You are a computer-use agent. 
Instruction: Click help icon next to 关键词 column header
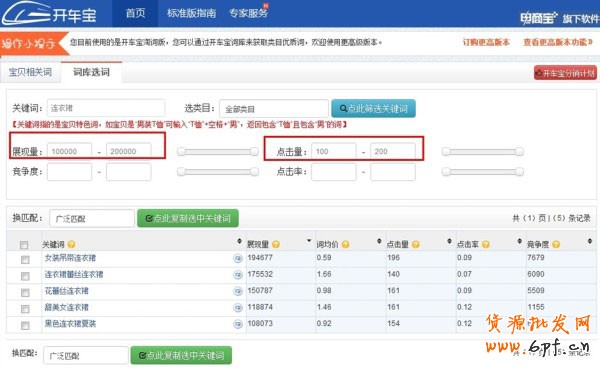[71, 244]
